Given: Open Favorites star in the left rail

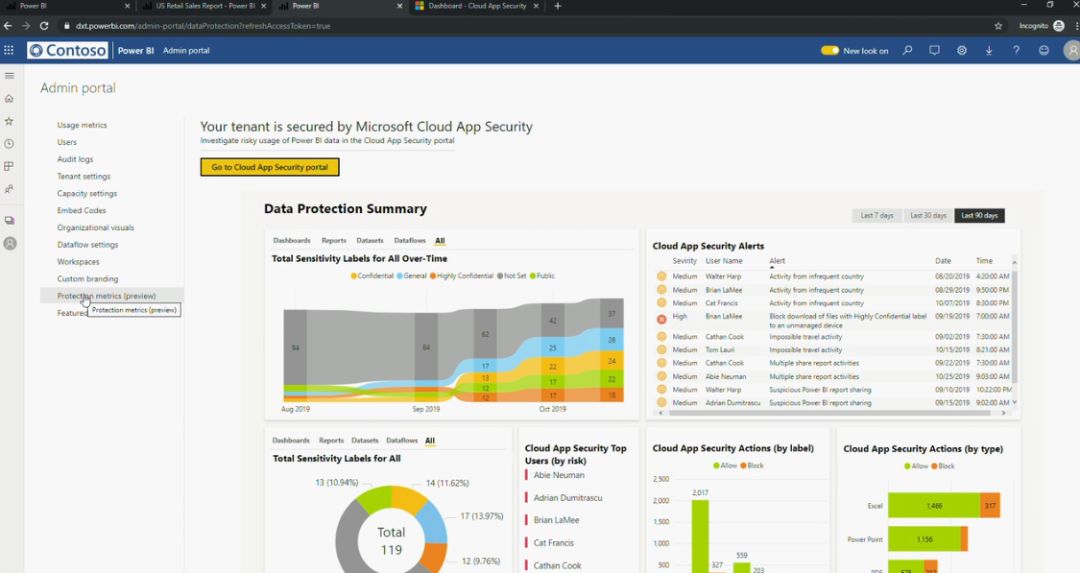Looking at the screenshot, I should (10, 121).
